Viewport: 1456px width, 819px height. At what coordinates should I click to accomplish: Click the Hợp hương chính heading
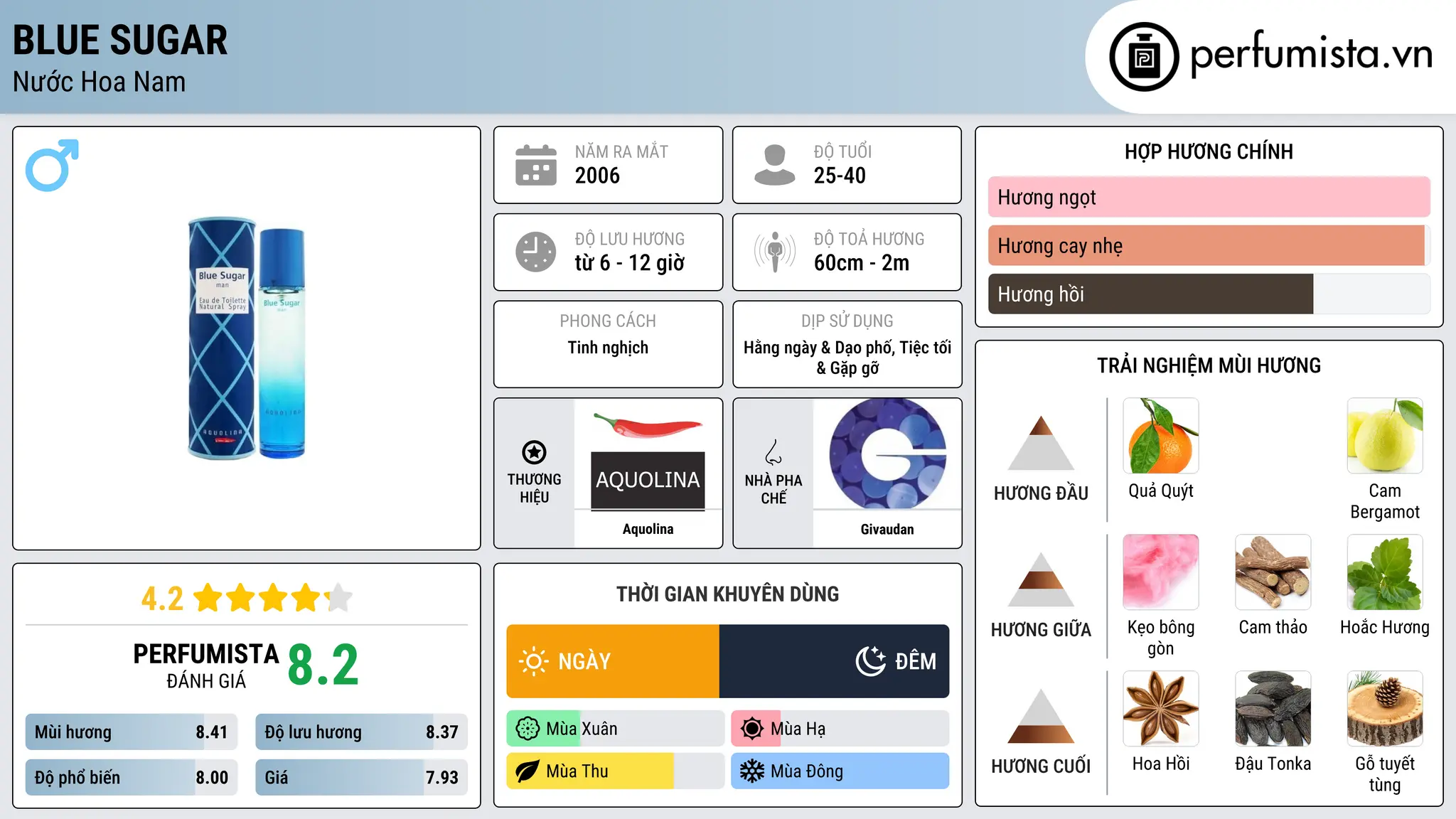(x=1209, y=151)
